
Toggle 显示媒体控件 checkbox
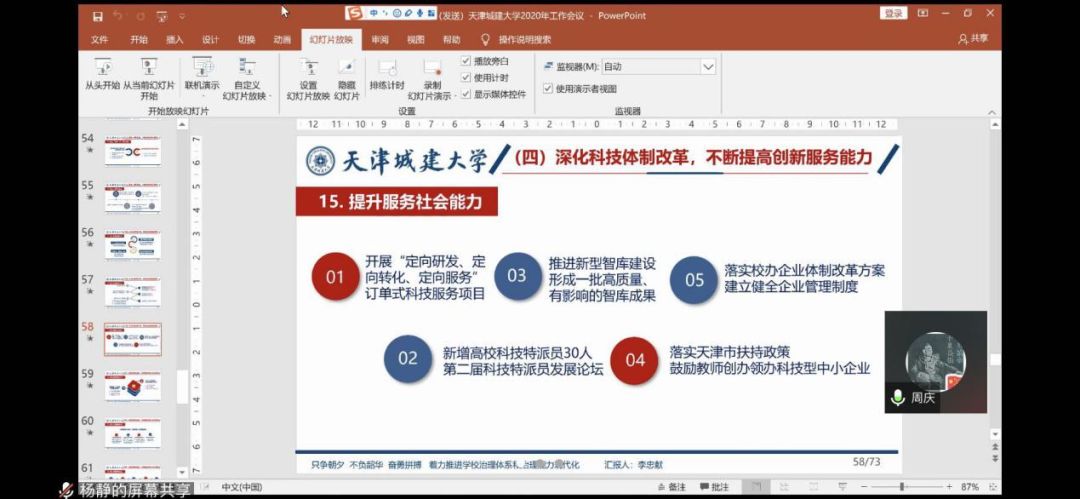click(x=466, y=94)
